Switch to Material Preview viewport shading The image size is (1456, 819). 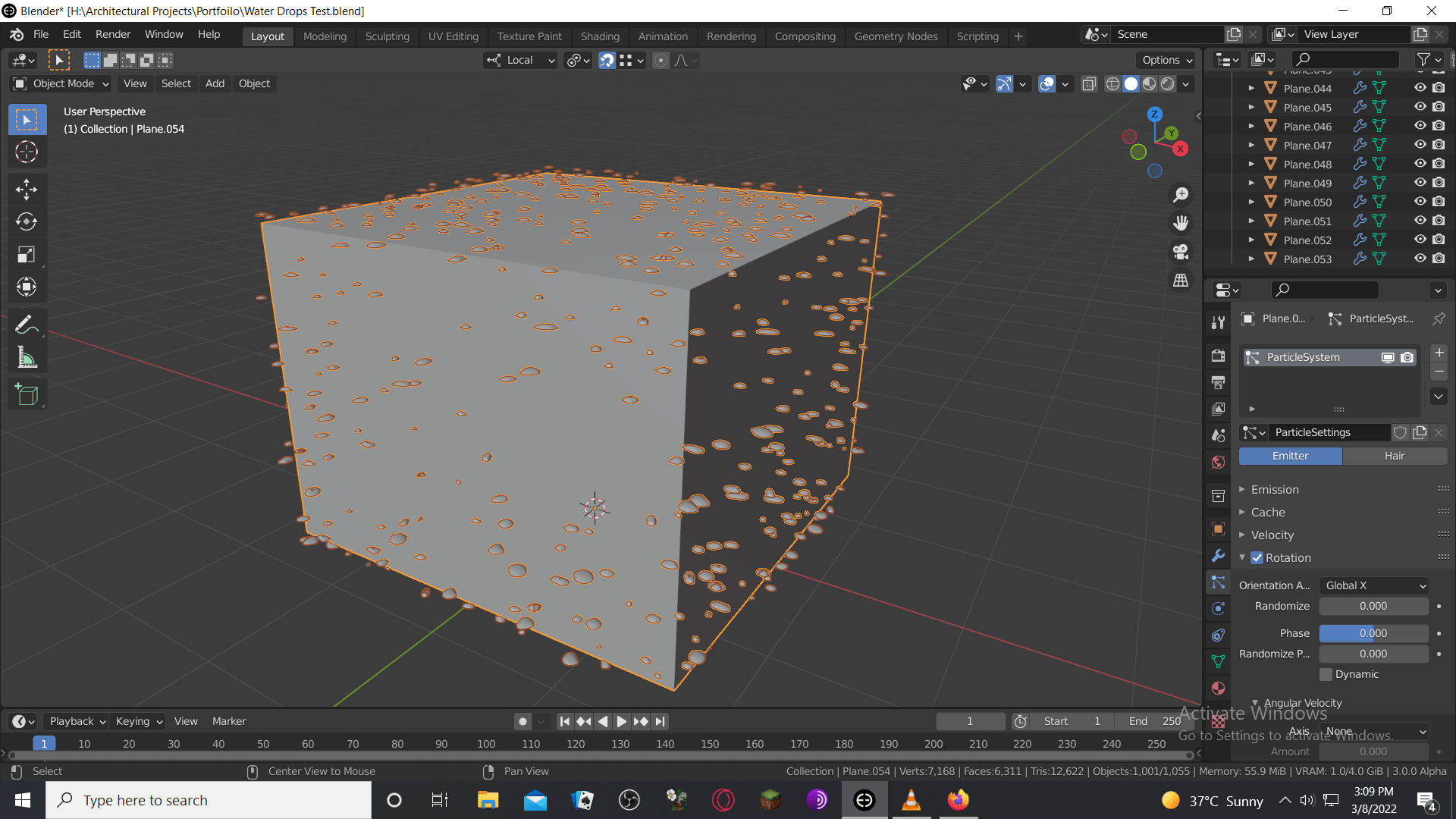pyautogui.click(x=1150, y=83)
